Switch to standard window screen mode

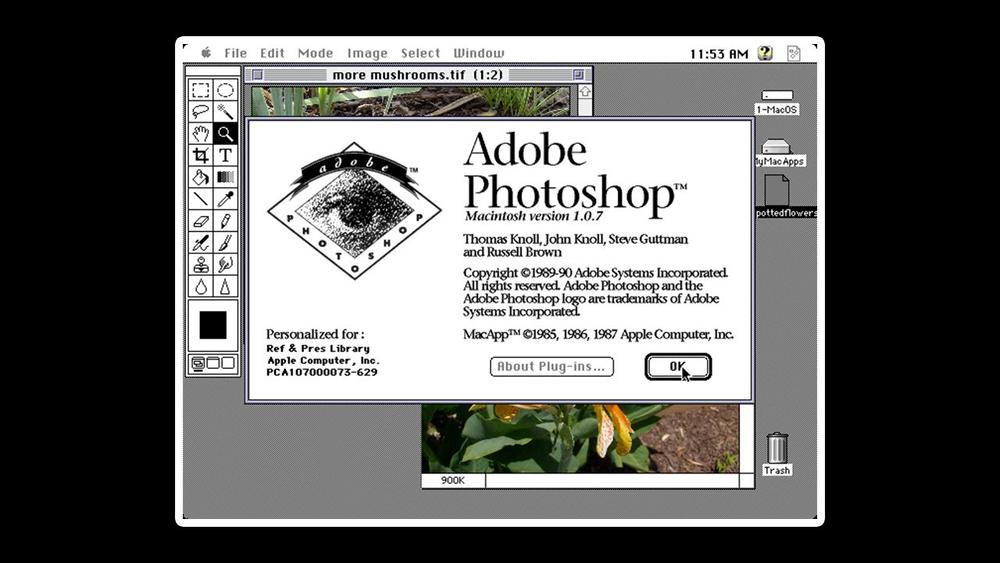198,363
